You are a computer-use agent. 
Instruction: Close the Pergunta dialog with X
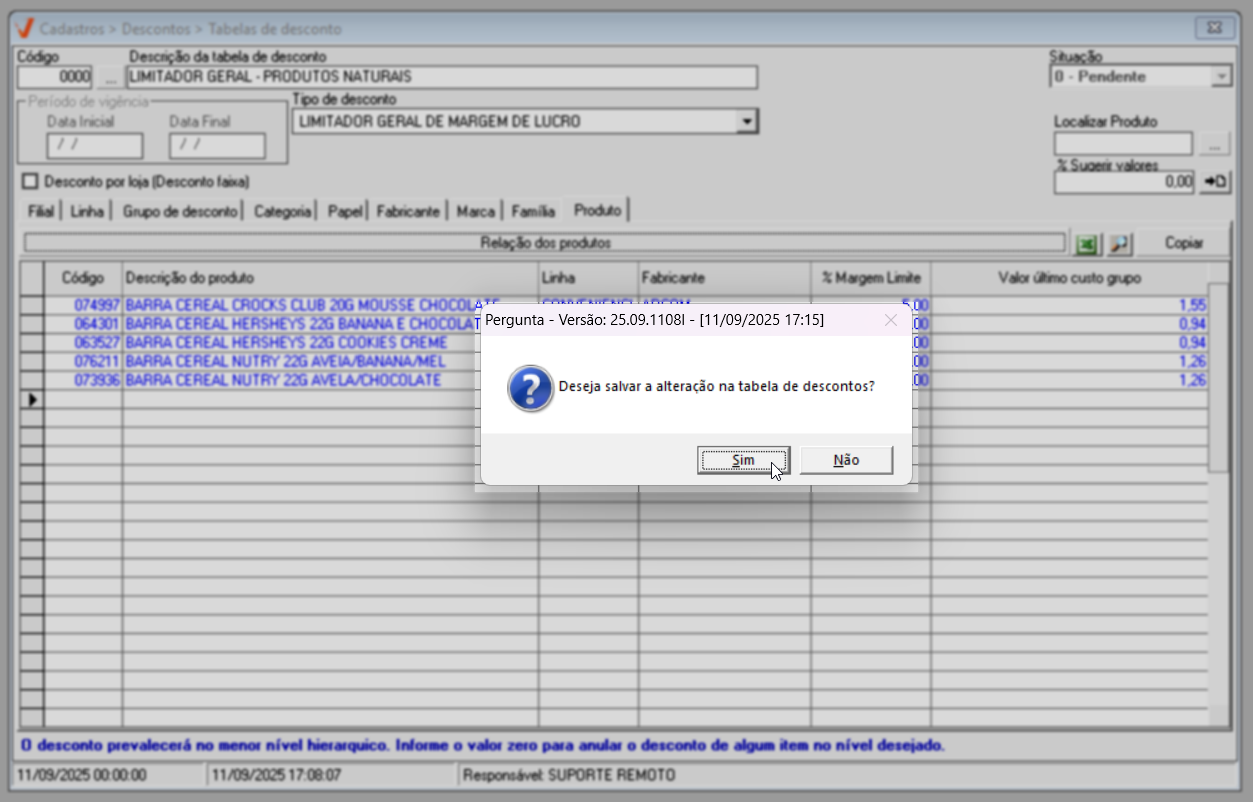[890, 320]
